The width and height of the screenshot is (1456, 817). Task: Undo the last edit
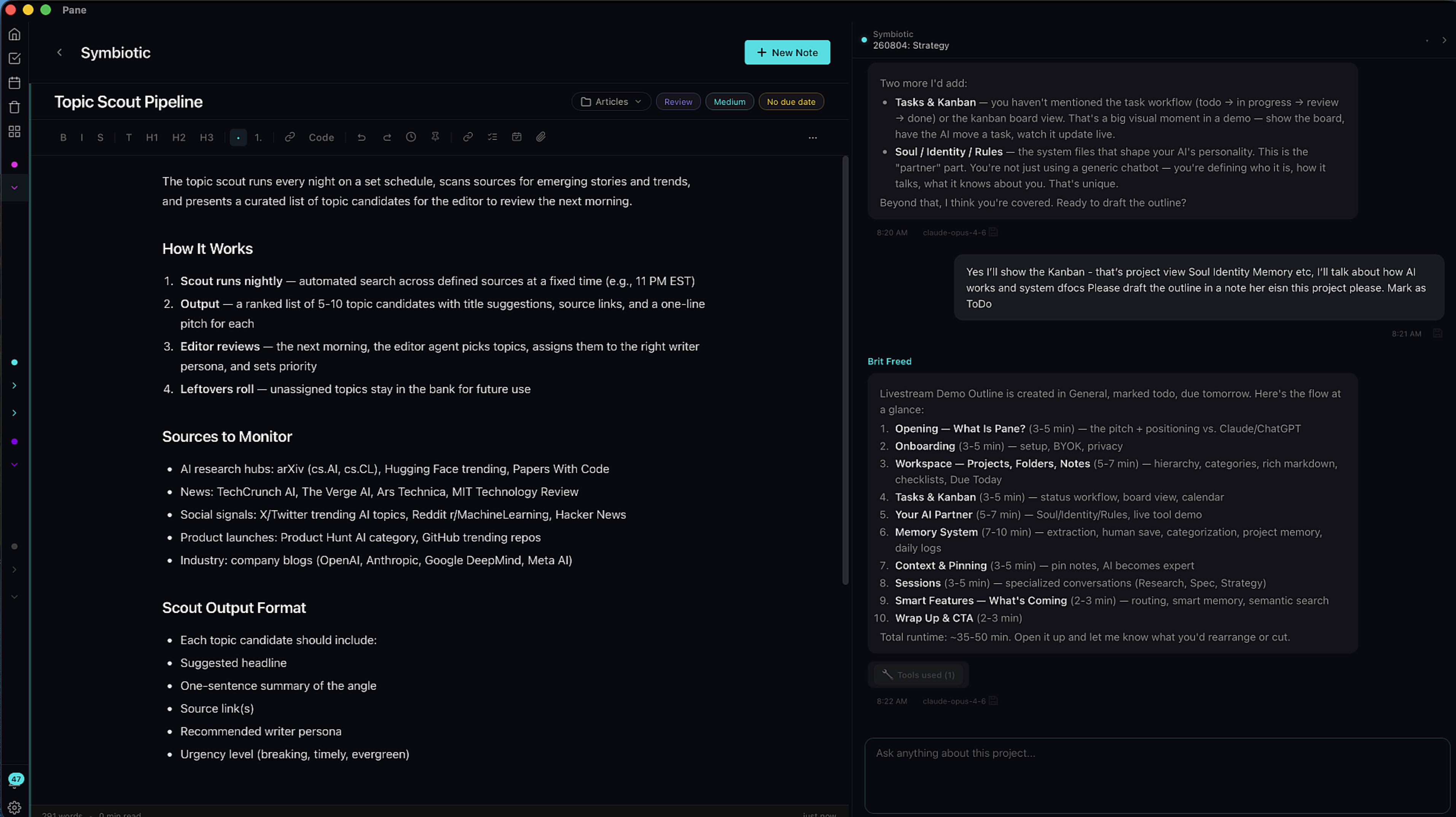362,137
